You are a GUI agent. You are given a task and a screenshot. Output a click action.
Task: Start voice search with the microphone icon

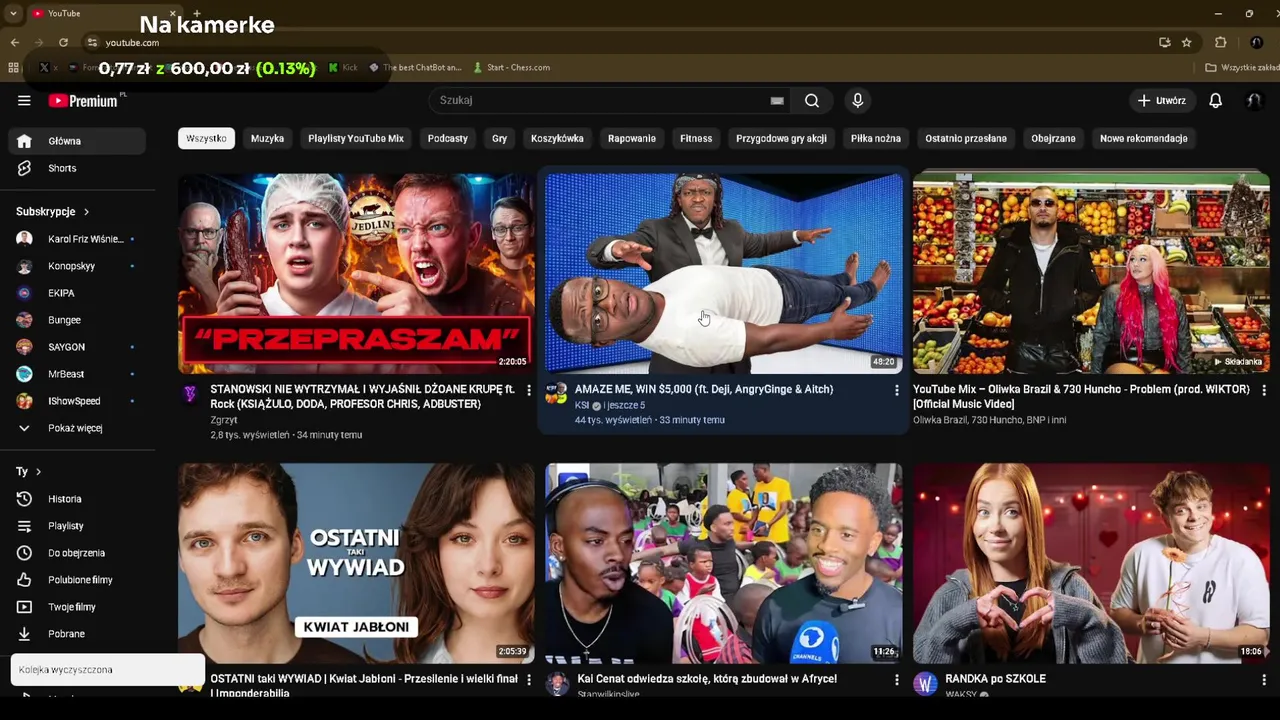click(857, 100)
